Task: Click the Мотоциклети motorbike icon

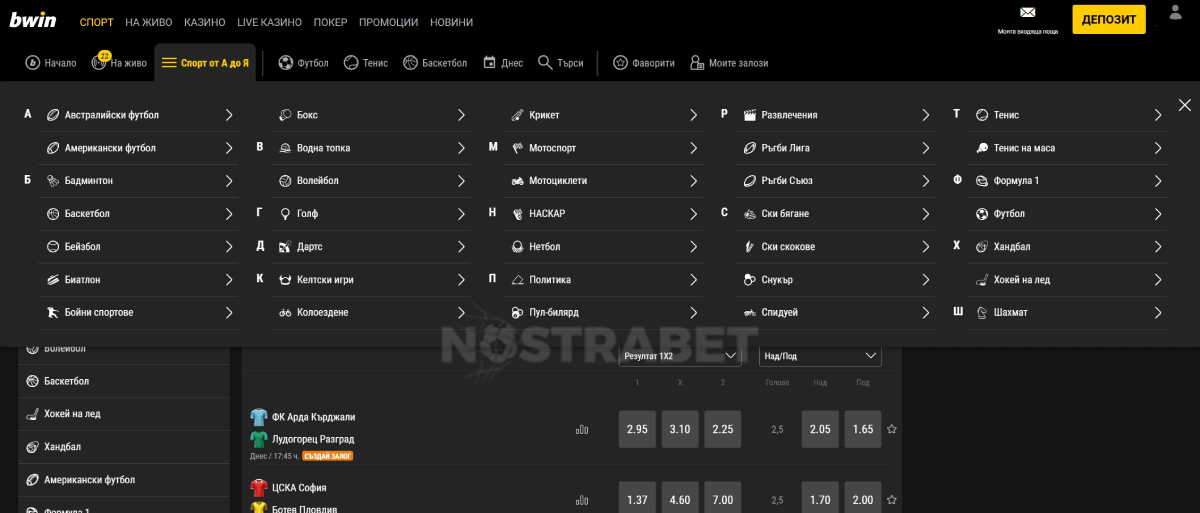Action: 517,181
